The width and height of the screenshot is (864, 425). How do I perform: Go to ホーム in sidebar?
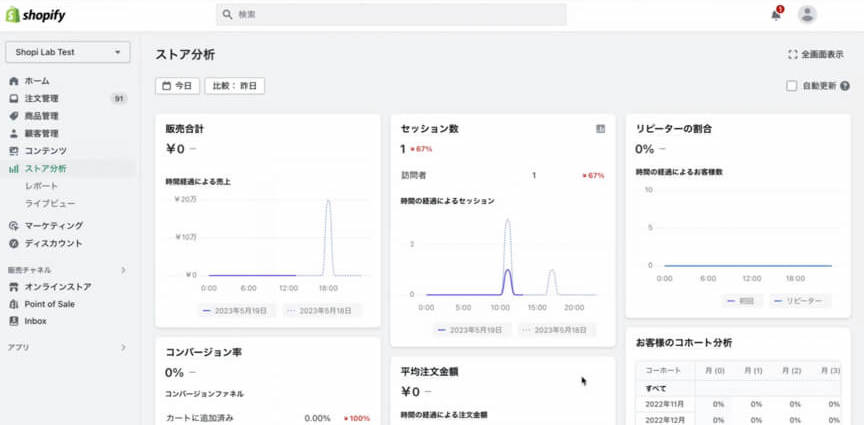click(37, 81)
